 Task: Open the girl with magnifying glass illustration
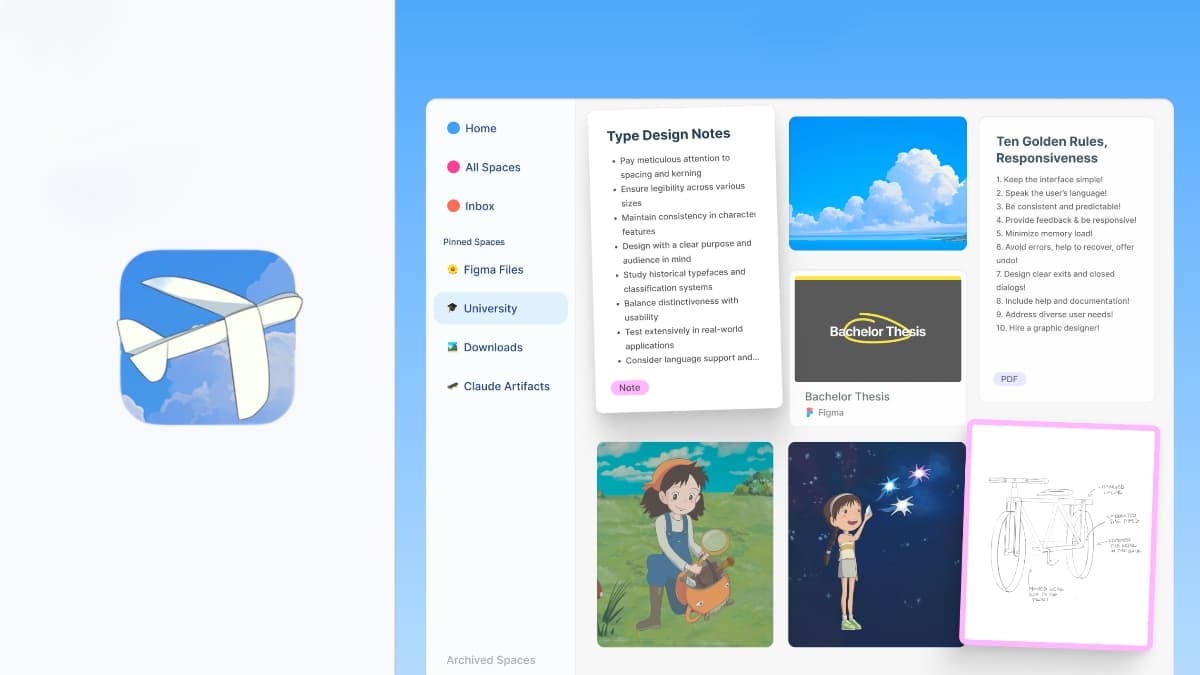click(685, 544)
